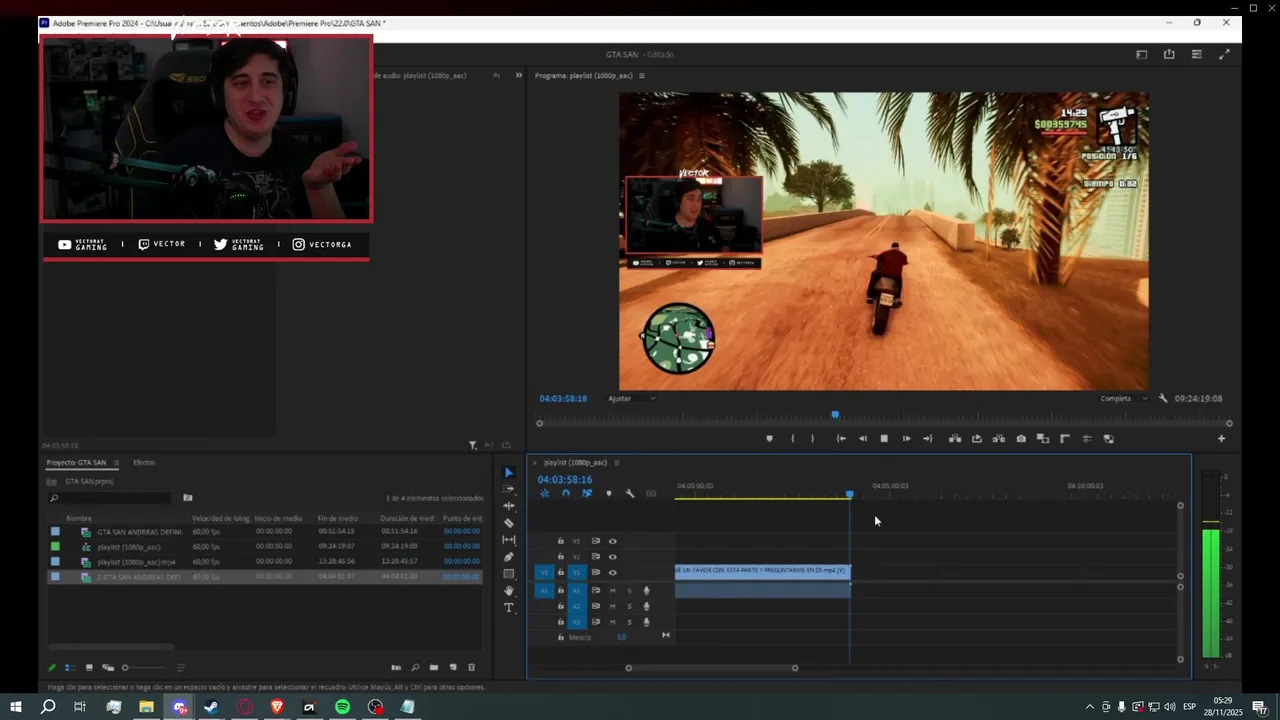Select the Hand tool
The height and width of the screenshot is (720, 1280).
[x=509, y=591]
